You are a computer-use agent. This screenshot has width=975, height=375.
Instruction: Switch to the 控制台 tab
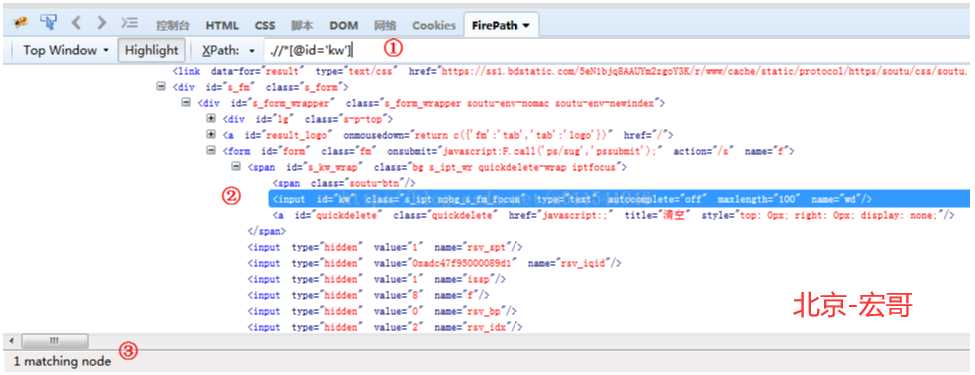click(x=172, y=25)
